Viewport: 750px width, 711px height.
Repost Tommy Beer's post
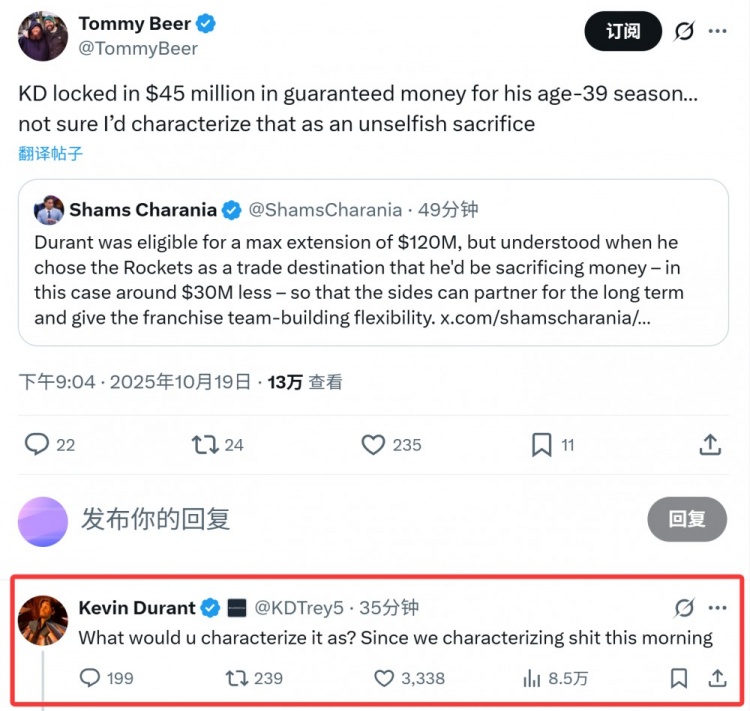pos(205,444)
